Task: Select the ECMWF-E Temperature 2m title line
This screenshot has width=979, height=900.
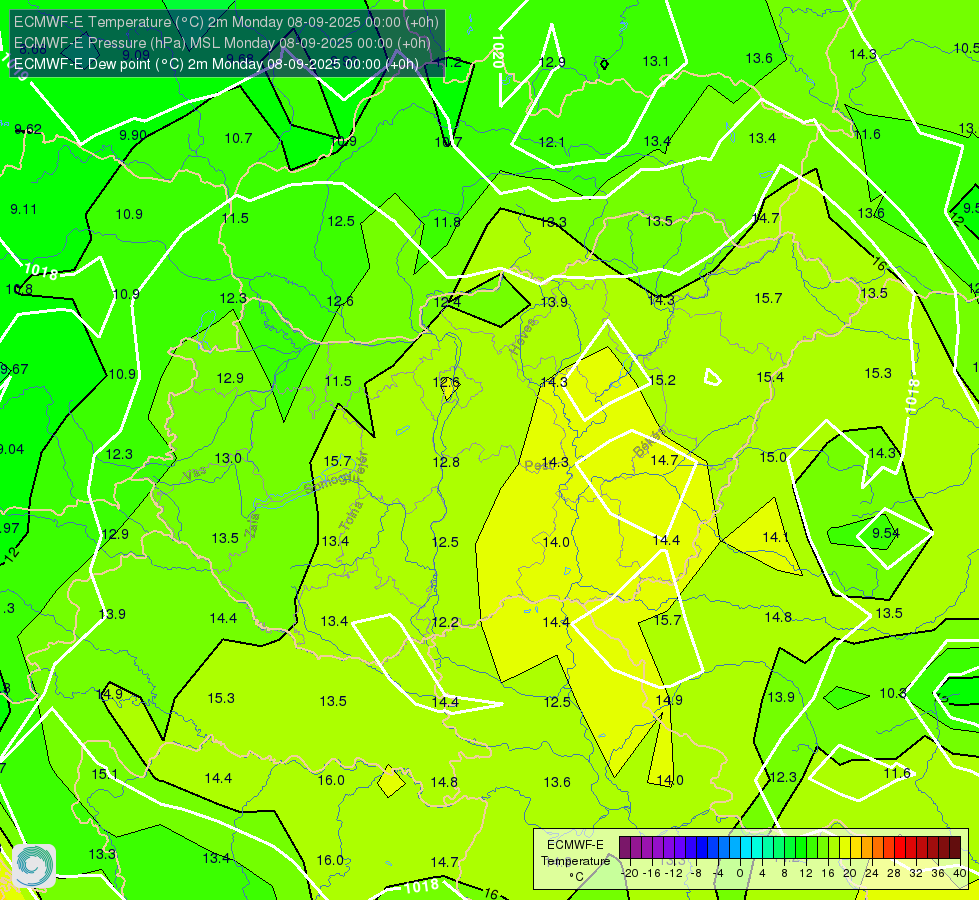Action: [x=226, y=22]
